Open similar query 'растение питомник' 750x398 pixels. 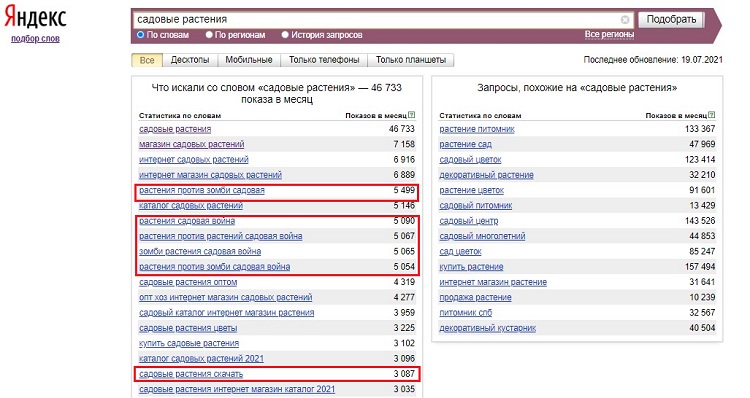click(x=477, y=129)
